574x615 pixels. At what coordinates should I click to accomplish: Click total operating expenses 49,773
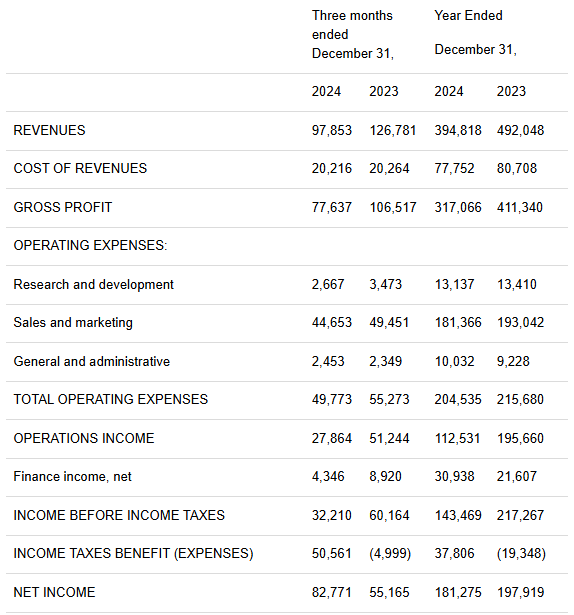coord(332,399)
